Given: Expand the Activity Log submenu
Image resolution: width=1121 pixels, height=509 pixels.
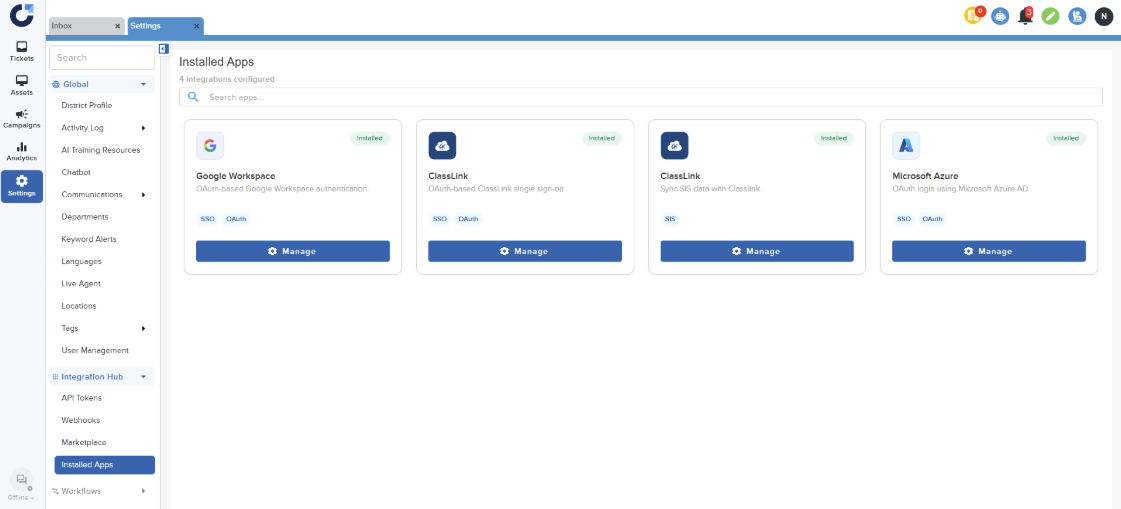Looking at the screenshot, I should point(143,128).
